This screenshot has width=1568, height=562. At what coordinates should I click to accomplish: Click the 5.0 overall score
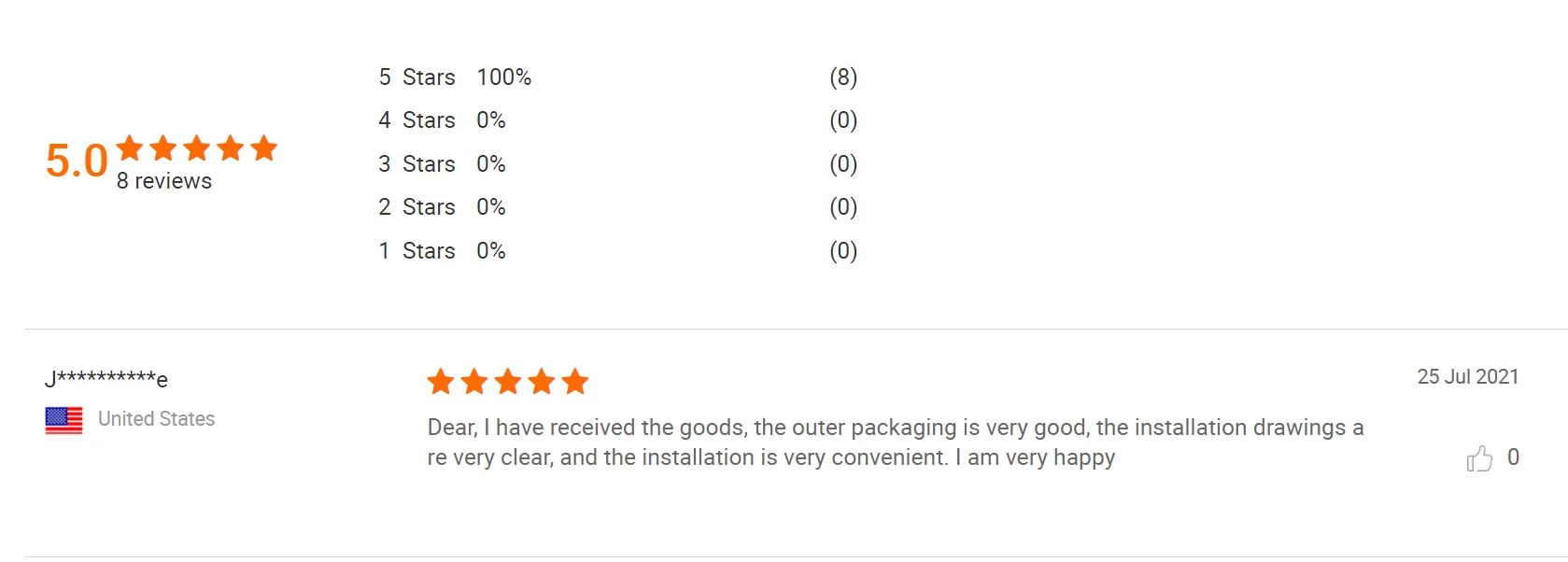coord(77,161)
